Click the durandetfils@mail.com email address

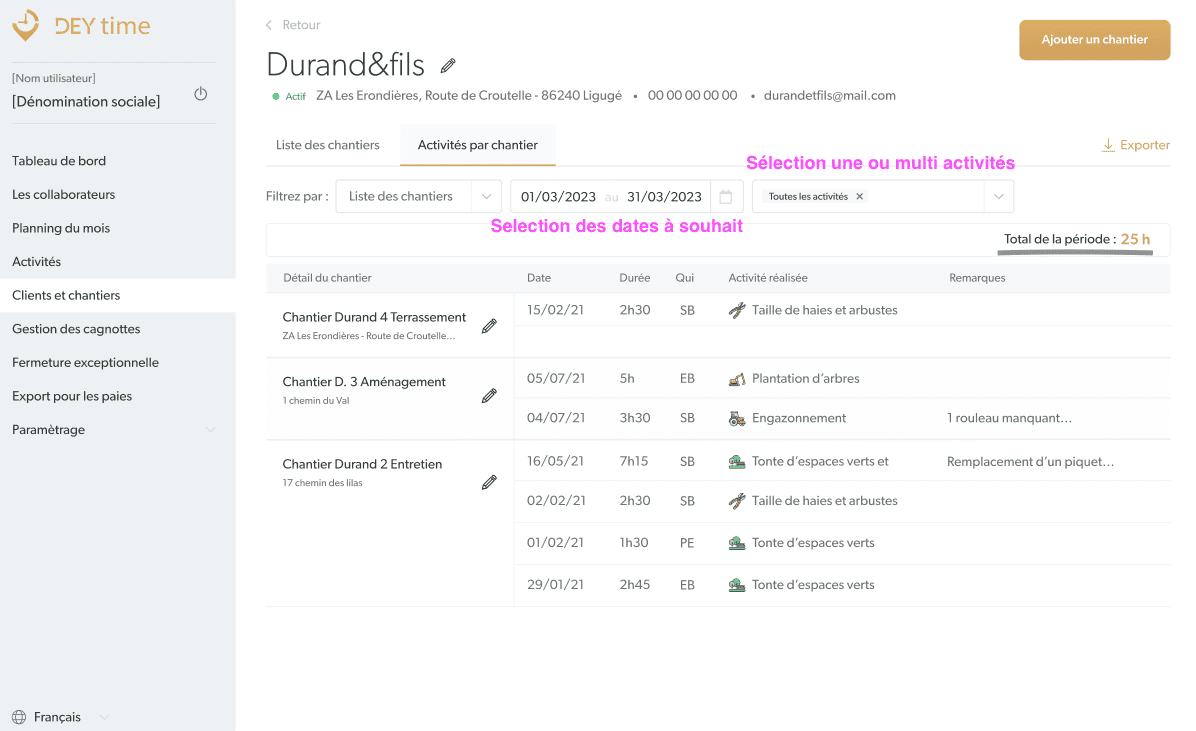coord(830,95)
